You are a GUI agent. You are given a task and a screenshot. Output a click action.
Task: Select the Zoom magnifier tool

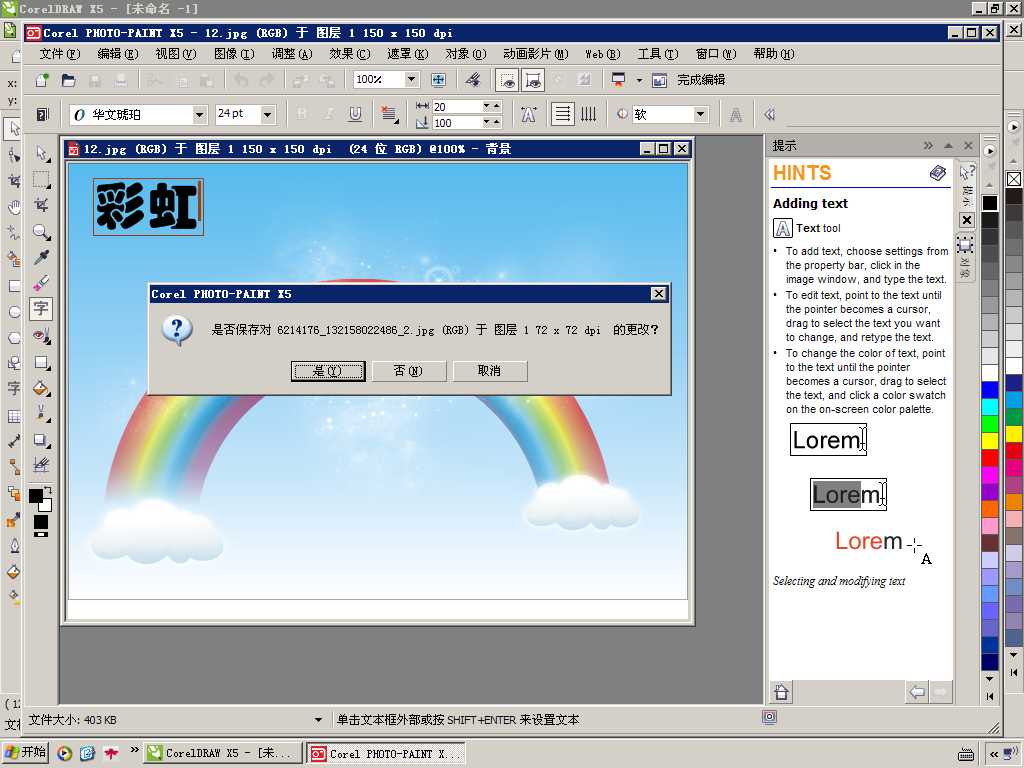click(41, 231)
